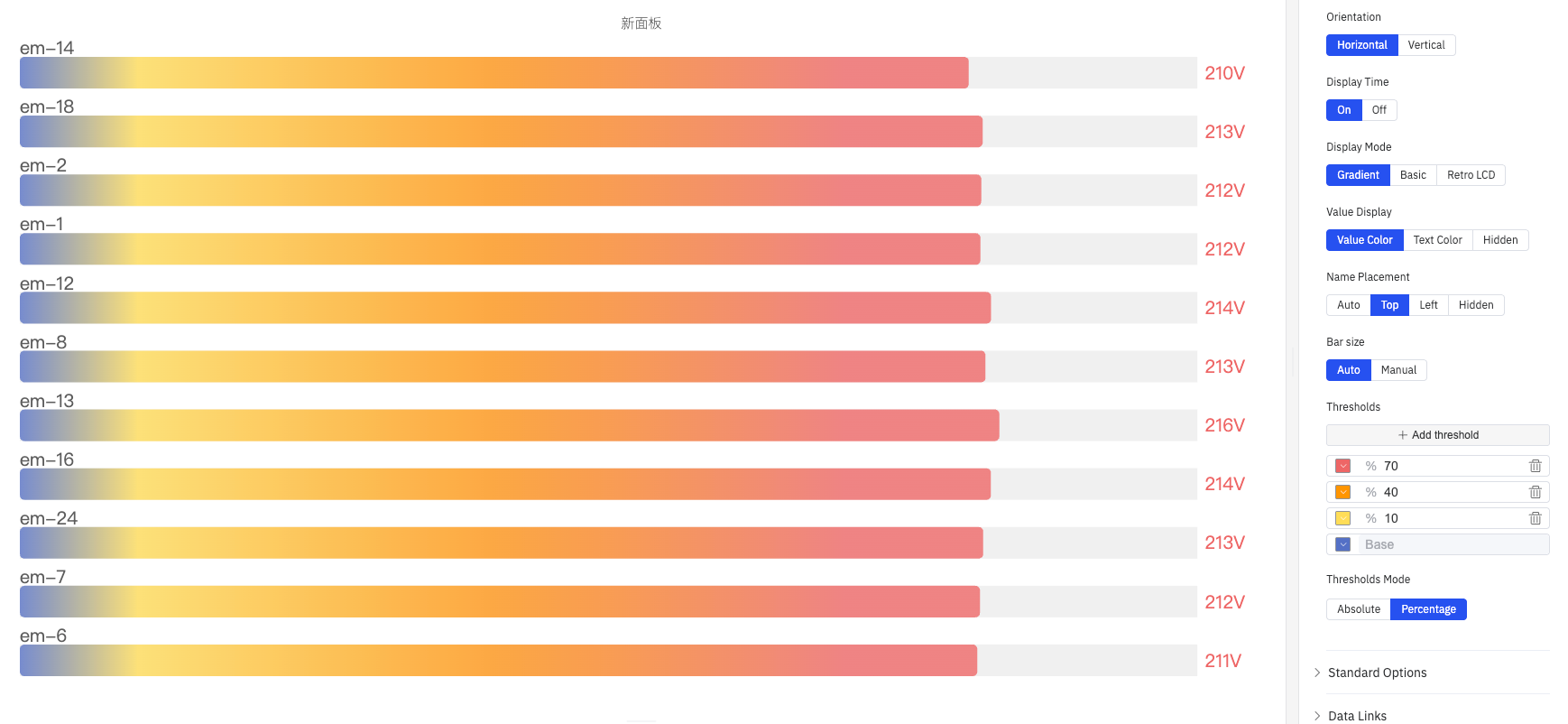The image size is (1568, 724).
Task: Remove the 10 percent threshold
Action: click(1535, 518)
